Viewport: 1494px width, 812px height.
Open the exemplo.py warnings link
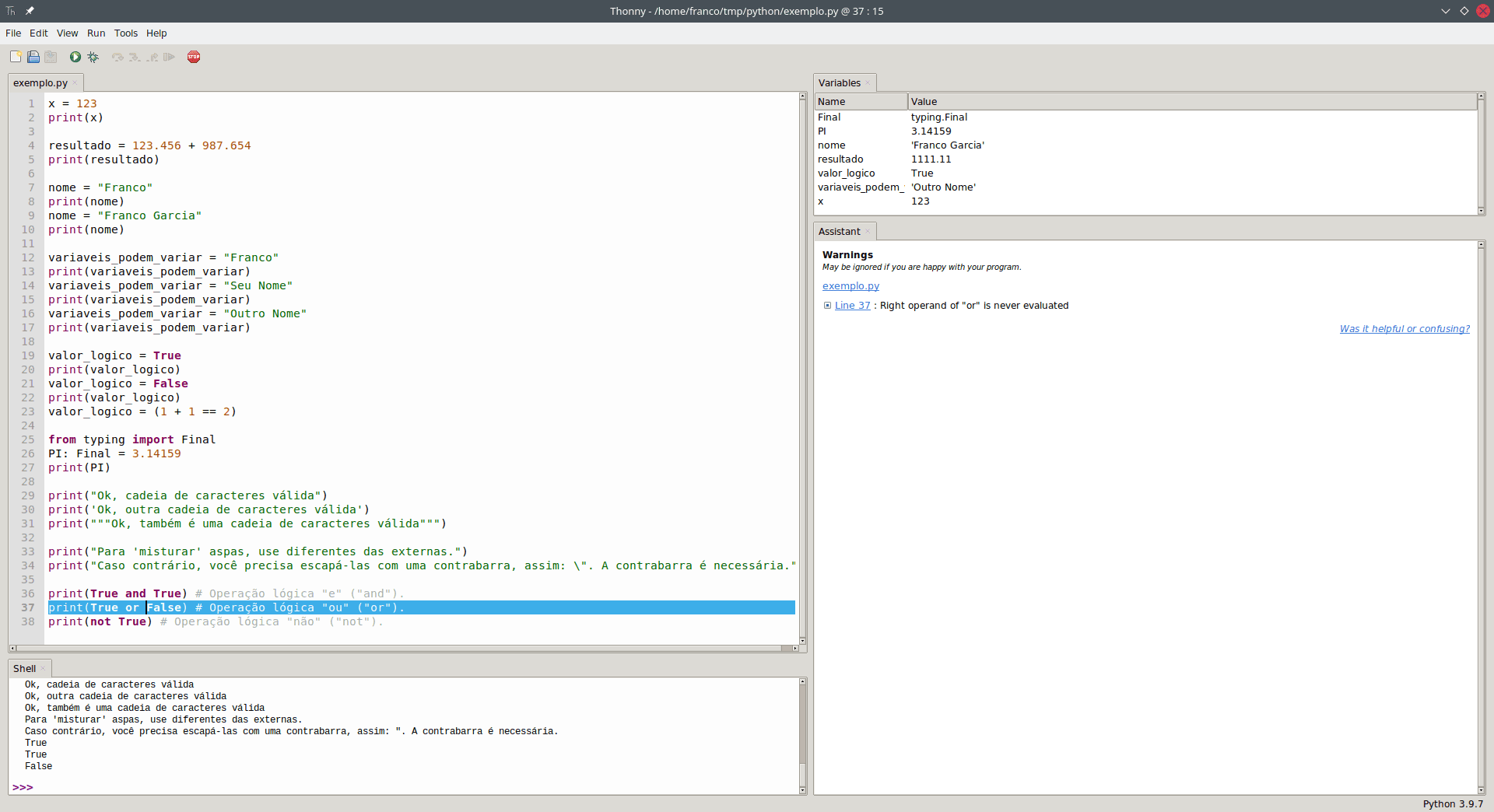[x=850, y=285]
